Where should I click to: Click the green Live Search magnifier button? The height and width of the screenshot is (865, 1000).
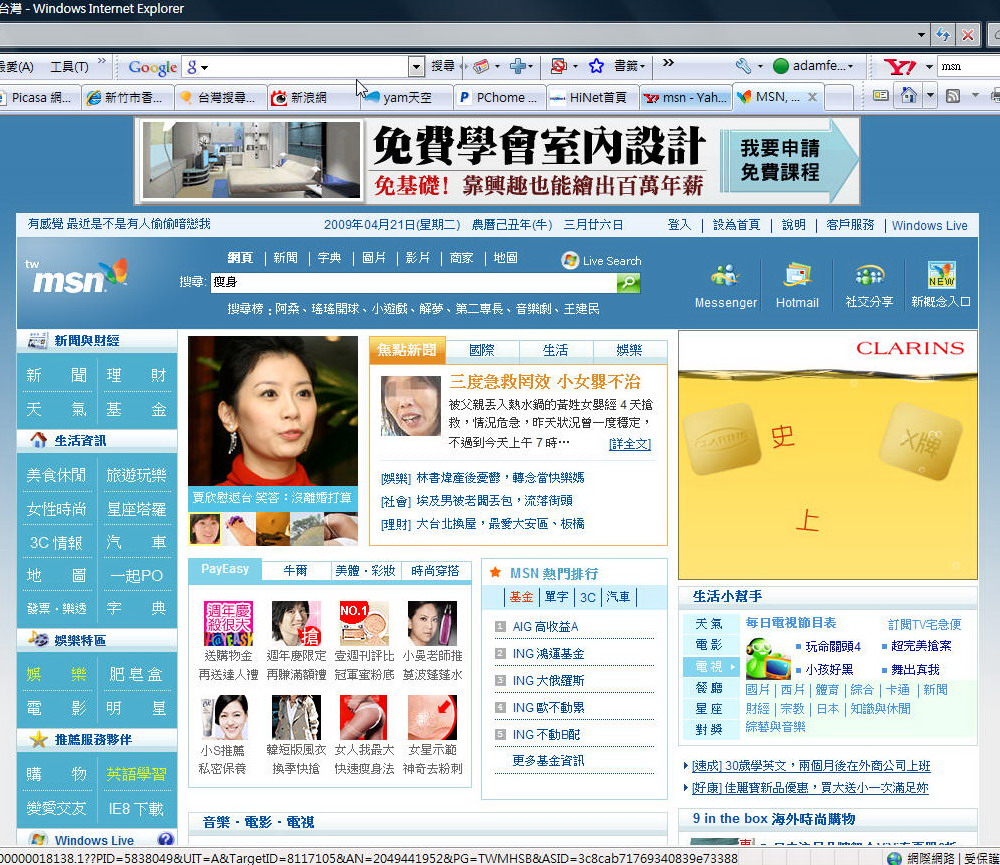628,283
